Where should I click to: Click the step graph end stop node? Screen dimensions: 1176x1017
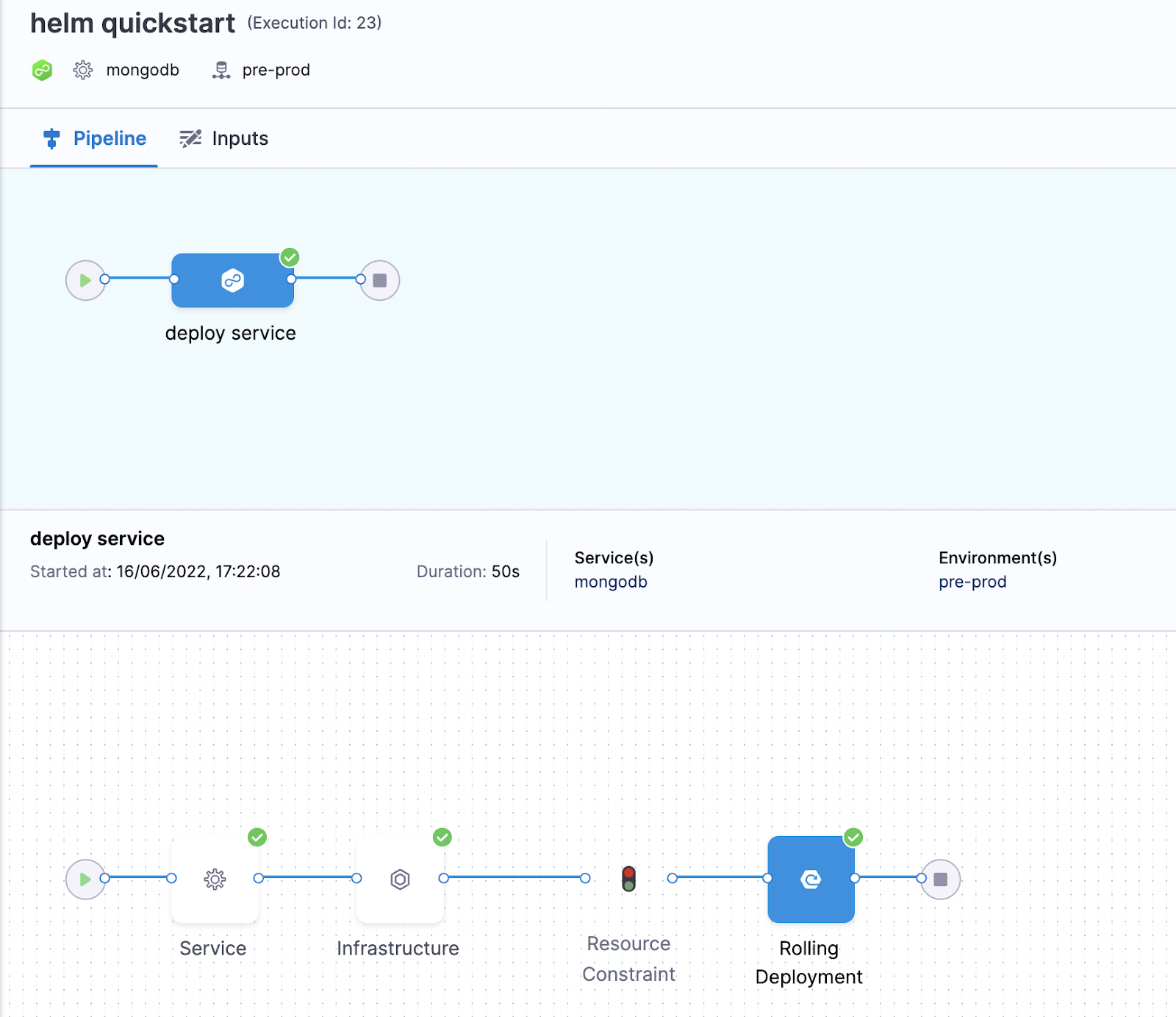coord(940,879)
